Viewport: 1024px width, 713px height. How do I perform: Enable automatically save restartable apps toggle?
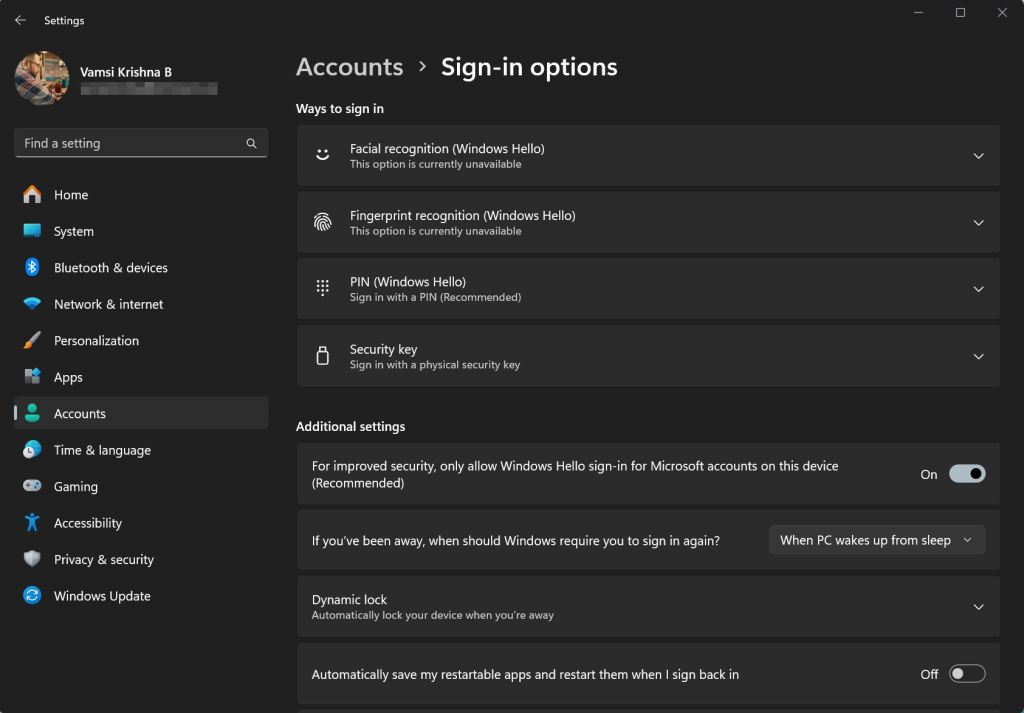(967, 674)
